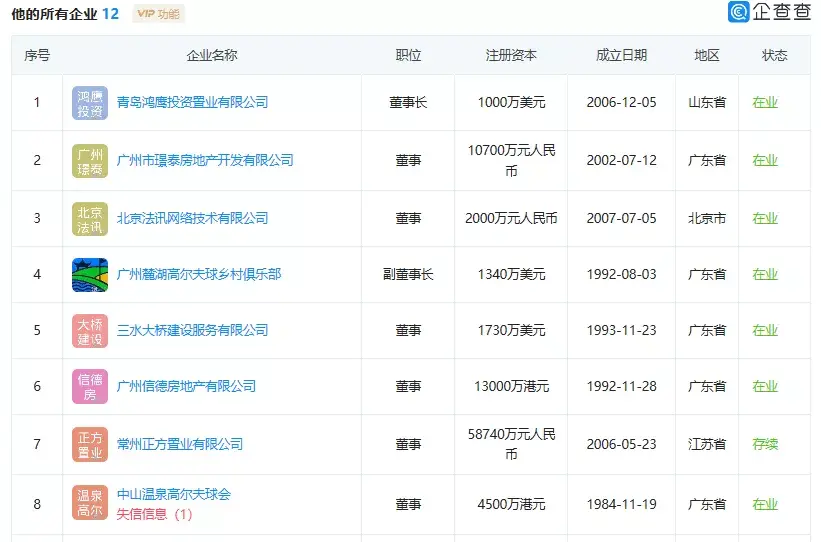Click 13000万港元 capital cell
Viewport: 821px width, 542px height.
511,386
